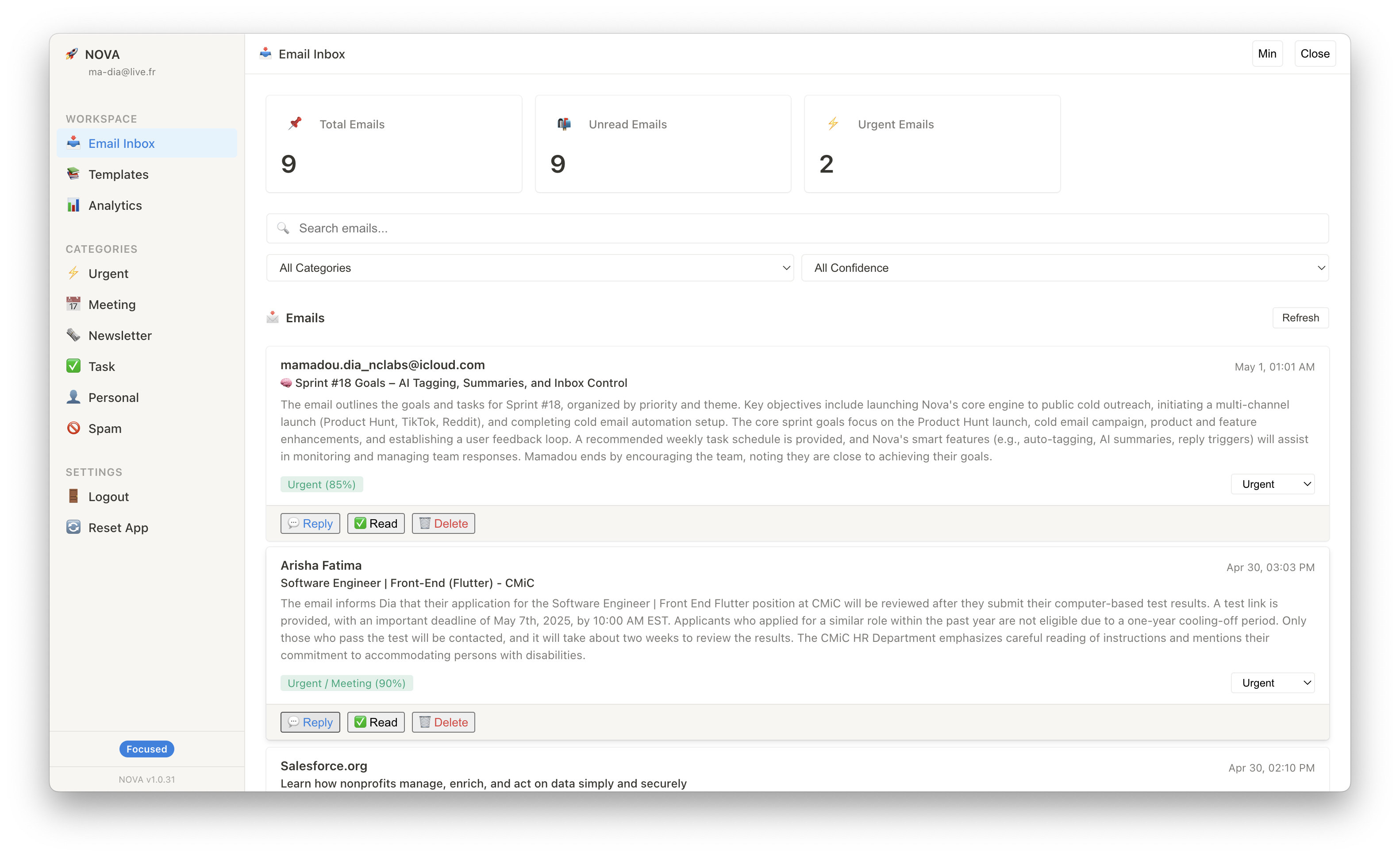This screenshot has height=857, width=1400.
Task: Click the Newsletter icon in categories
Action: coord(73,335)
